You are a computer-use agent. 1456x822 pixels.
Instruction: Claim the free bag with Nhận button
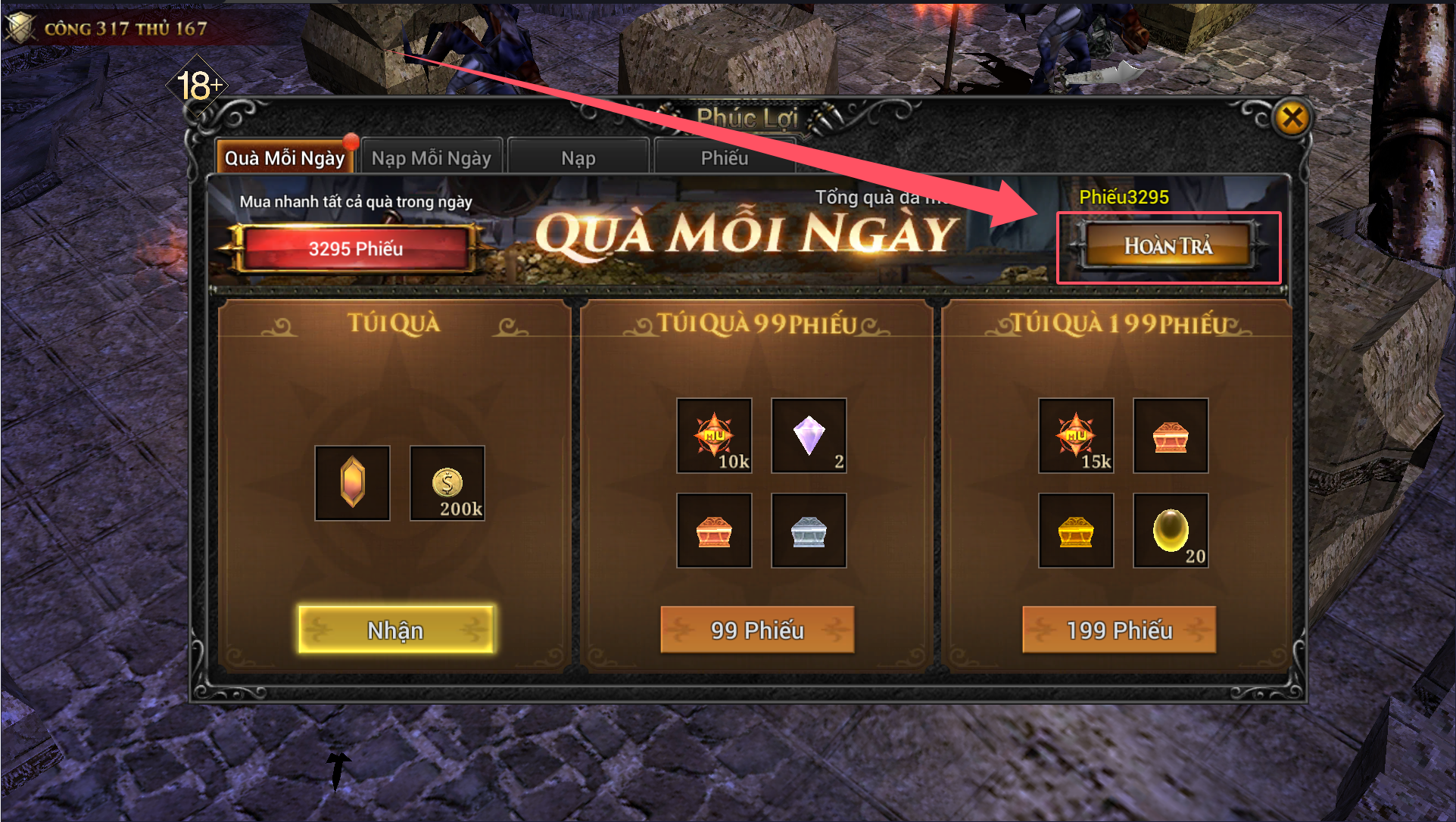coord(396,630)
